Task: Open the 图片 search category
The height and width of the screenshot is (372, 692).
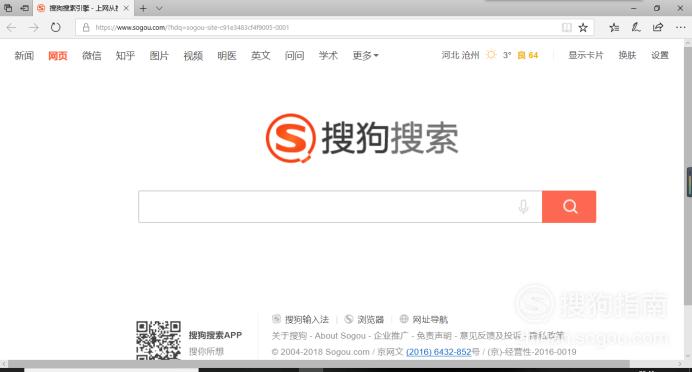Action: coord(159,56)
